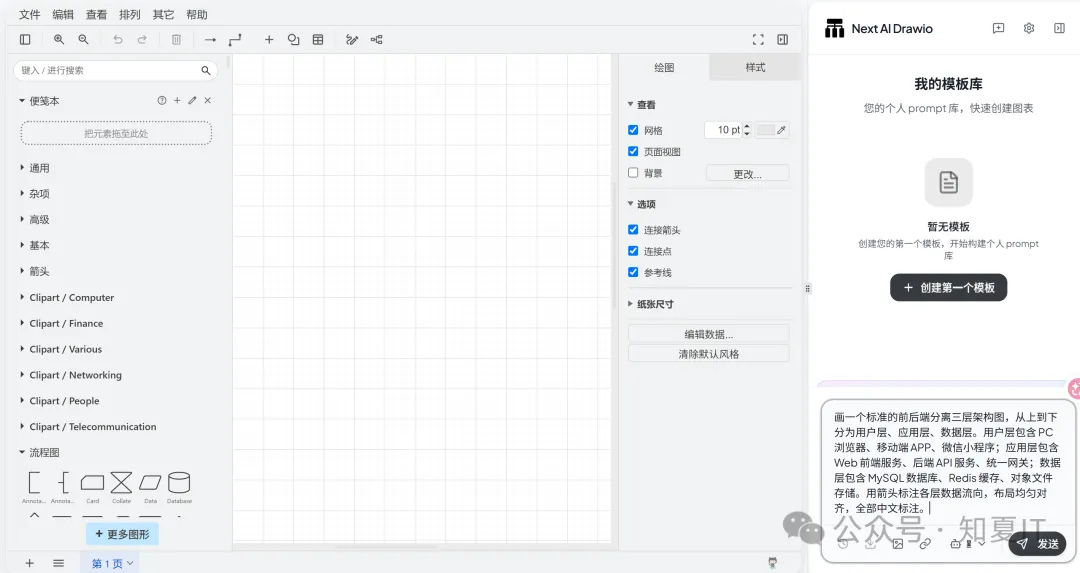Image resolution: width=1080 pixels, height=573 pixels.
Task: Click the tree layout icon in toolbar
Action: click(x=376, y=40)
